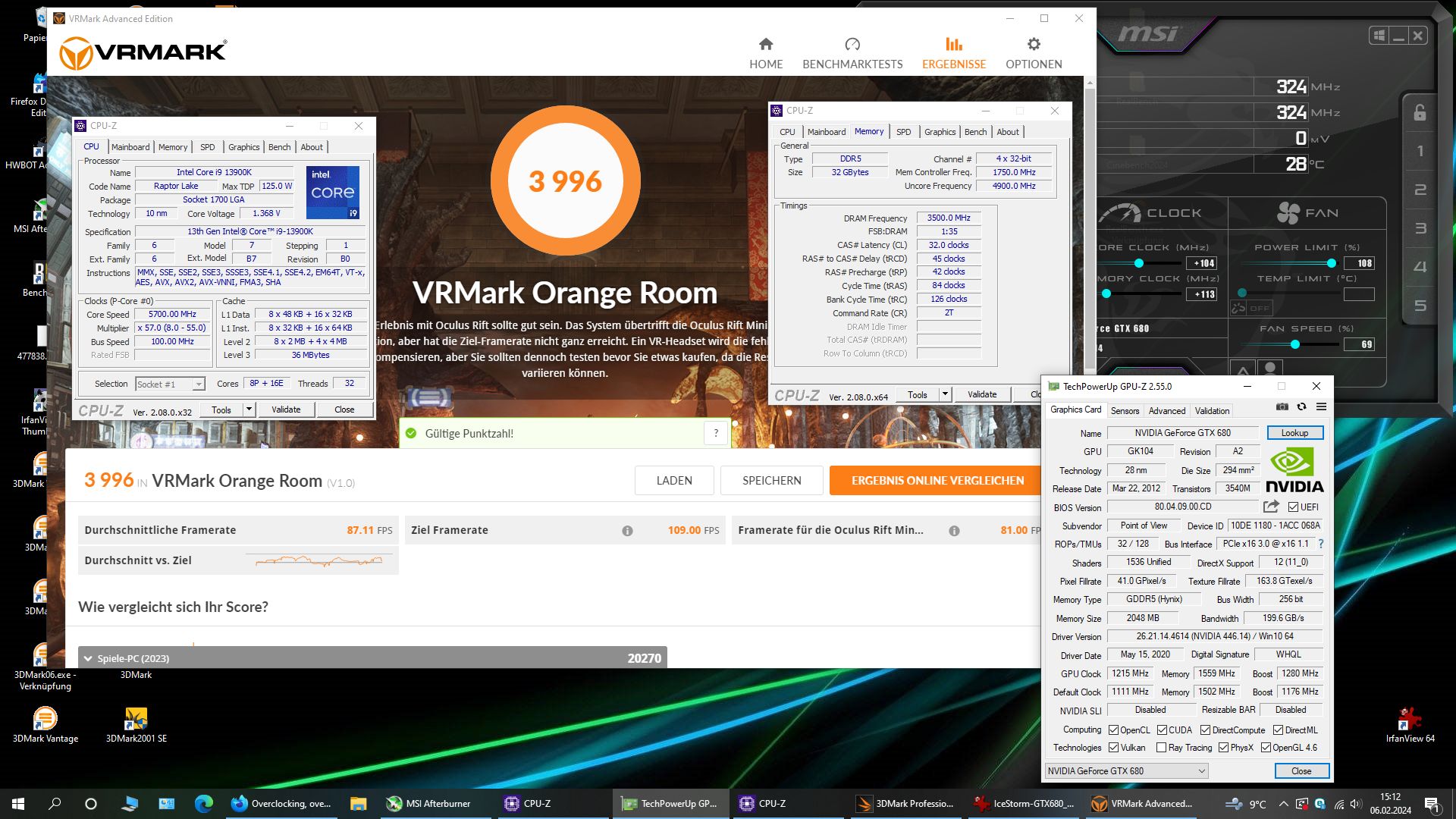
Task: Click GPU-Z screenshot camera icon
Action: [1282, 407]
